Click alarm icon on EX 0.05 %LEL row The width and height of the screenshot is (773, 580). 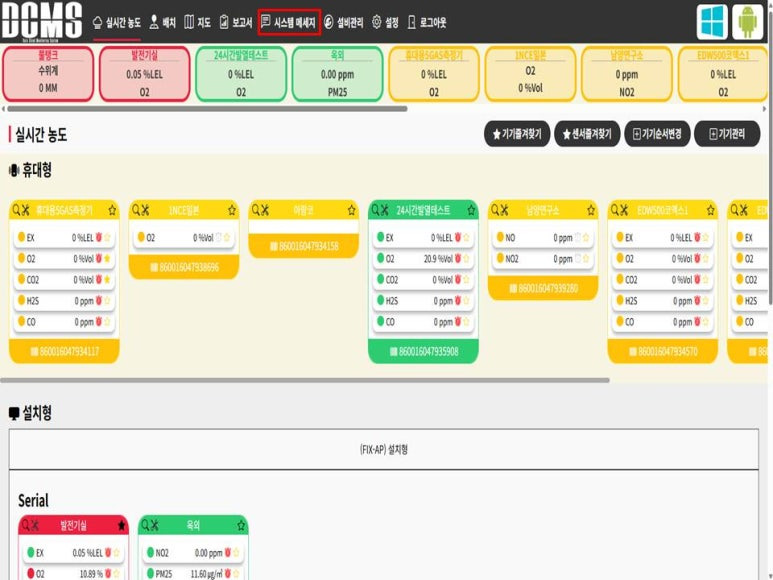(x=108, y=553)
